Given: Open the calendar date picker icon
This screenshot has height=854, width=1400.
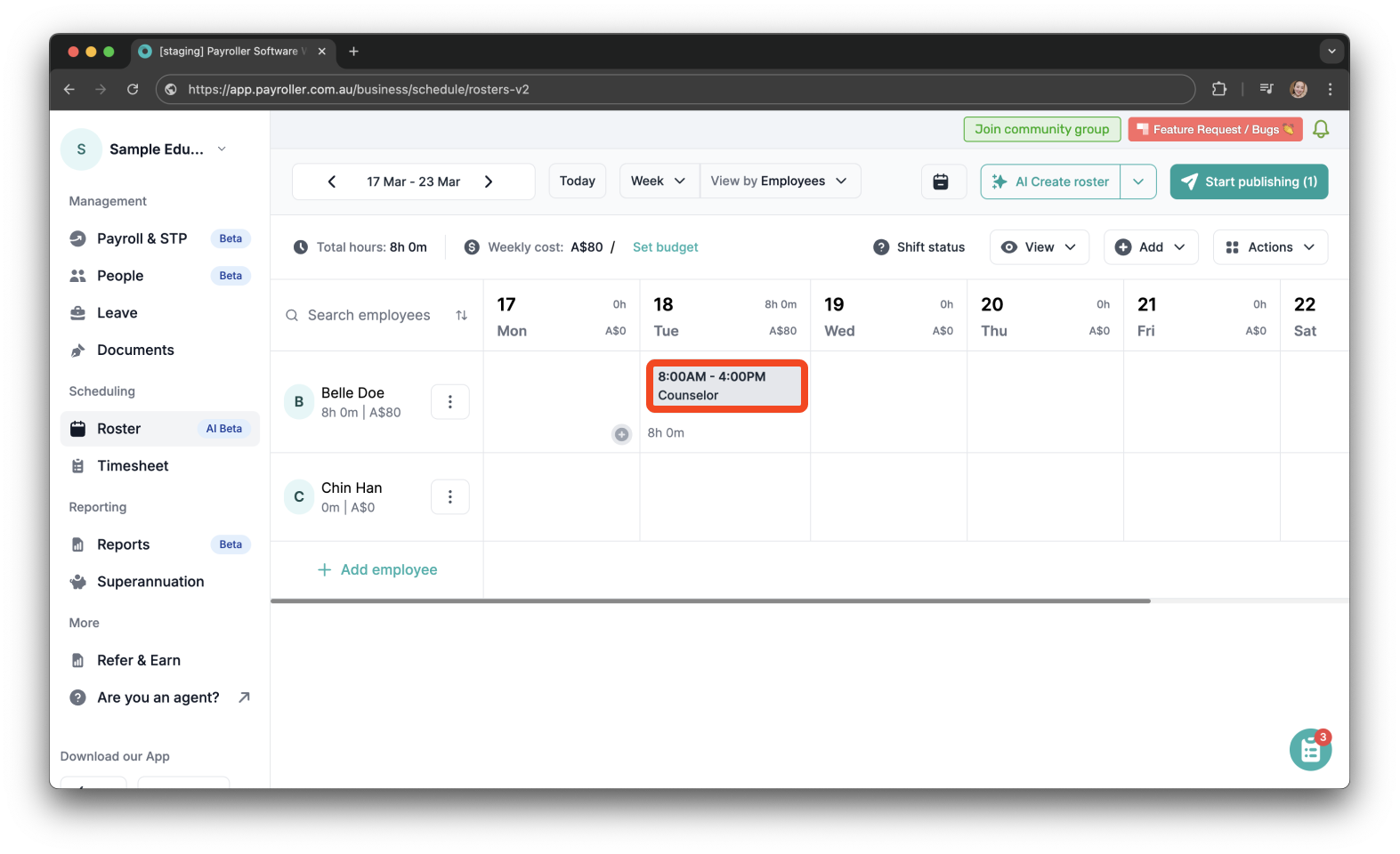Looking at the screenshot, I should click(x=941, y=181).
